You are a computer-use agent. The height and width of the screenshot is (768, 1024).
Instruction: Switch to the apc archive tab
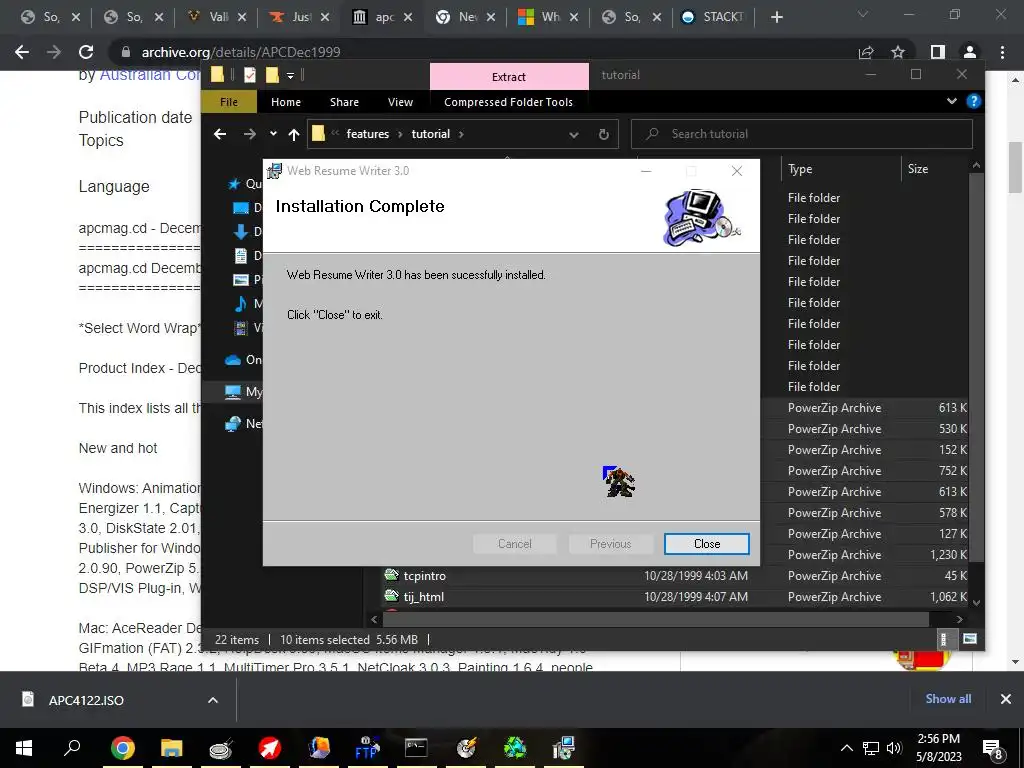pos(382,17)
